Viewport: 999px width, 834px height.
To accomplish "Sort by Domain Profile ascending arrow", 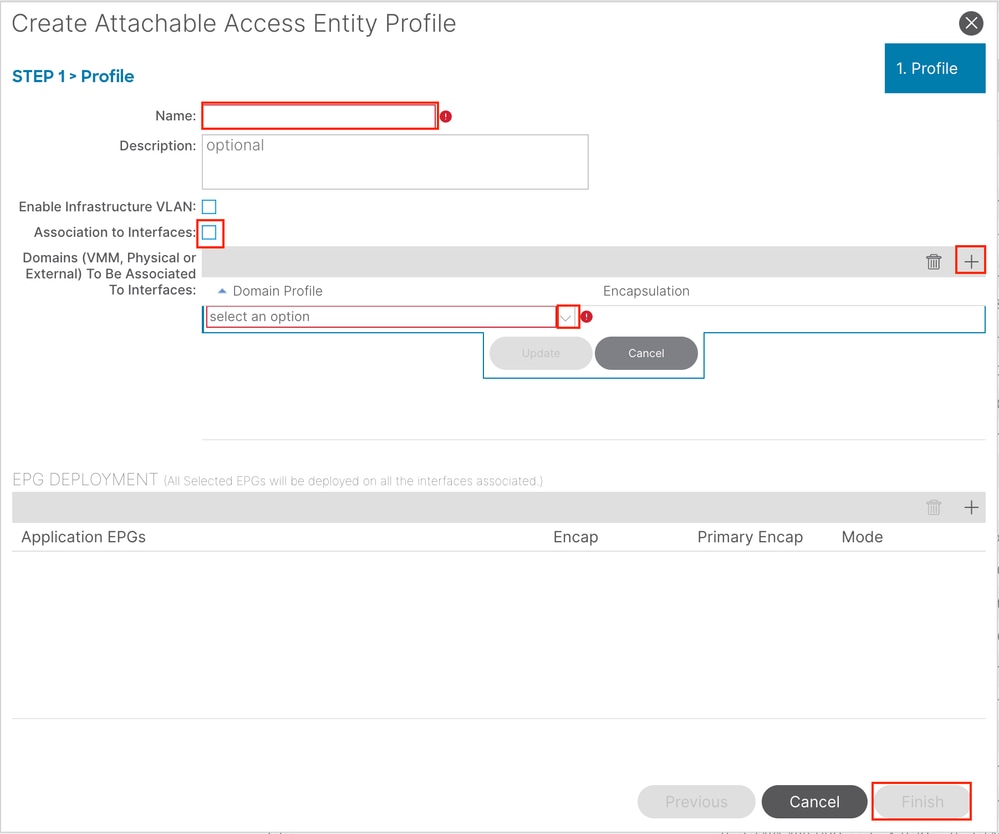I will [222, 291].
